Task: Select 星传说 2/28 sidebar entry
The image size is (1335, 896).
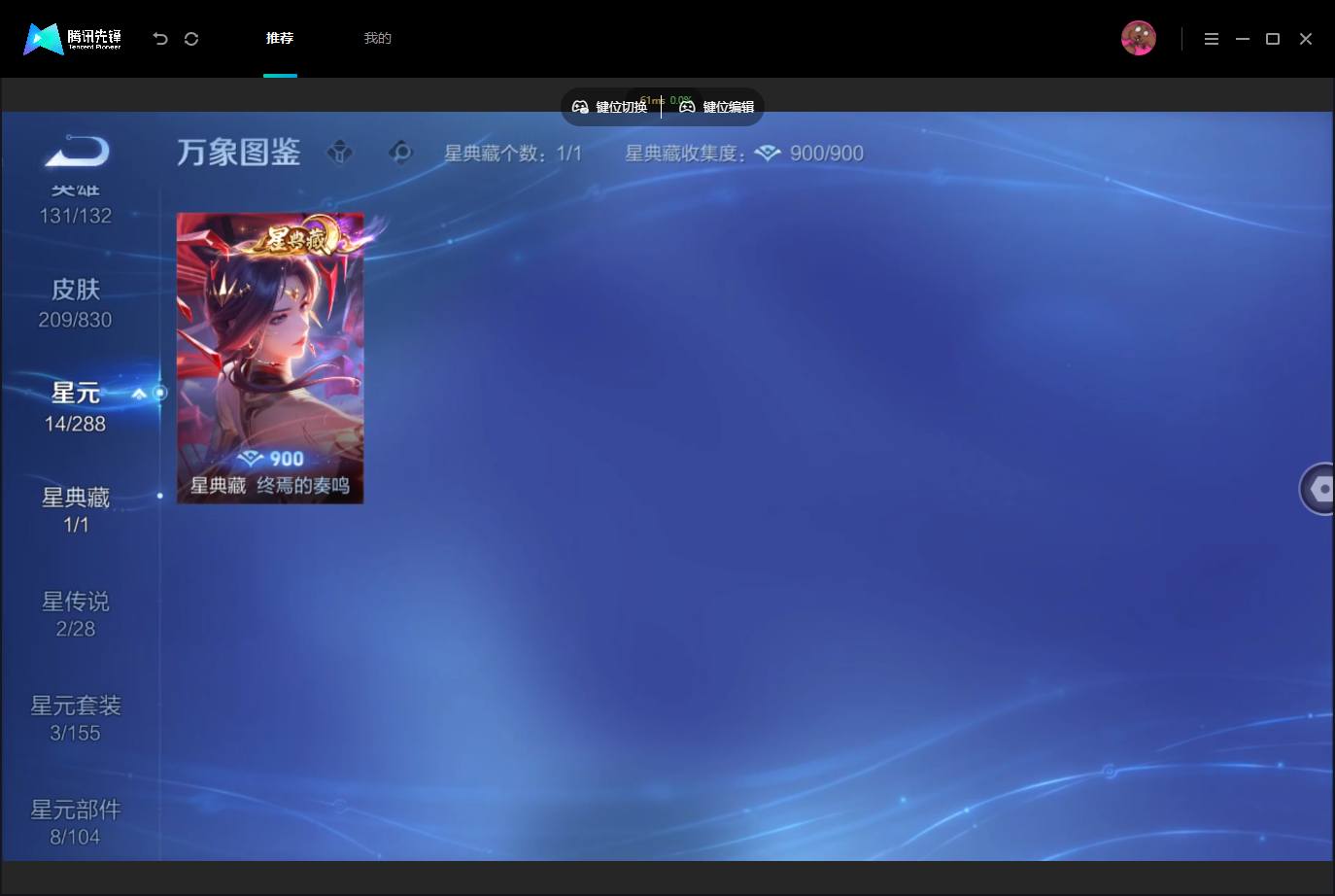Action: [76, 614]
